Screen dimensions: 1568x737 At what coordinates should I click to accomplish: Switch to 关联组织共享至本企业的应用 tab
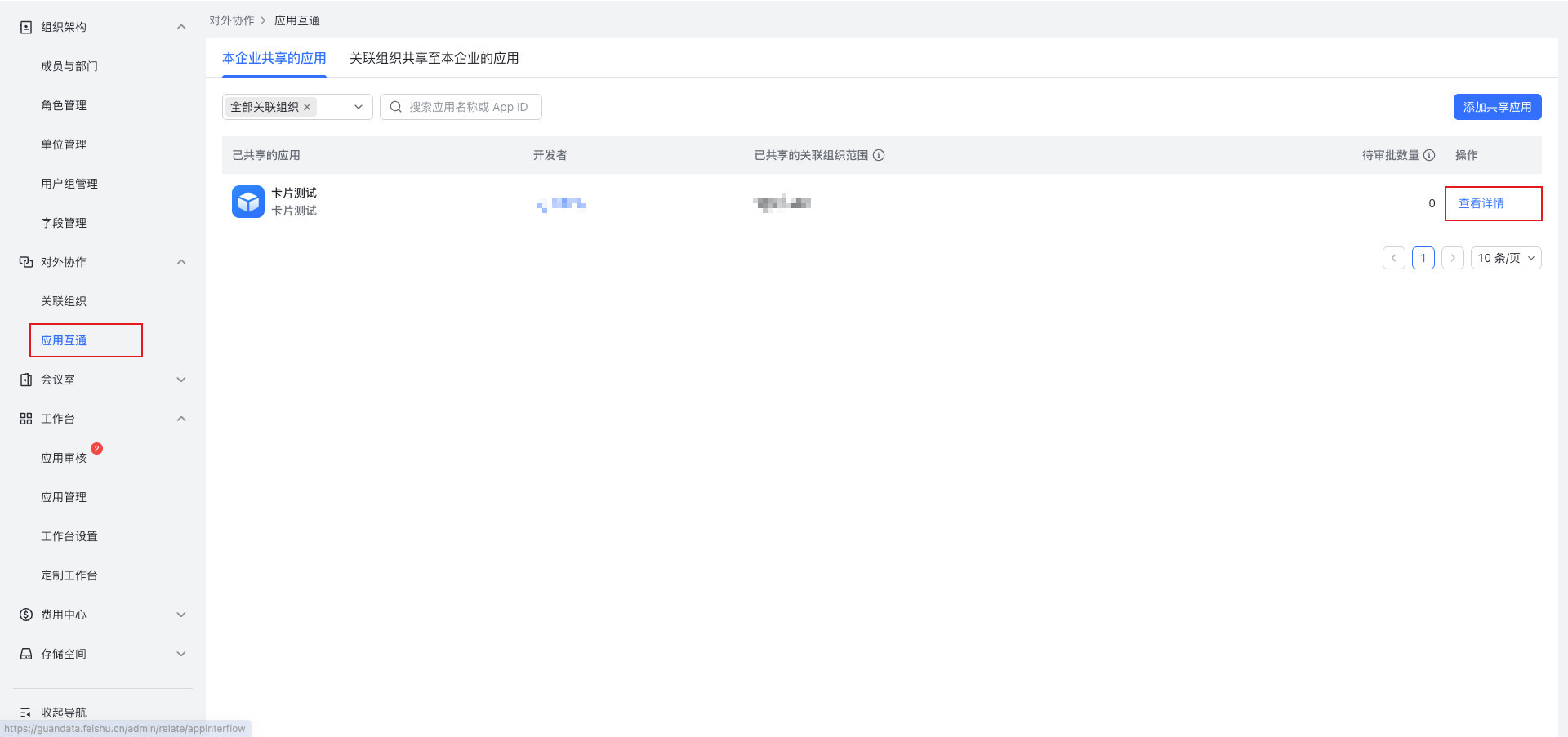pyautogui.click(x=434, y=58)
